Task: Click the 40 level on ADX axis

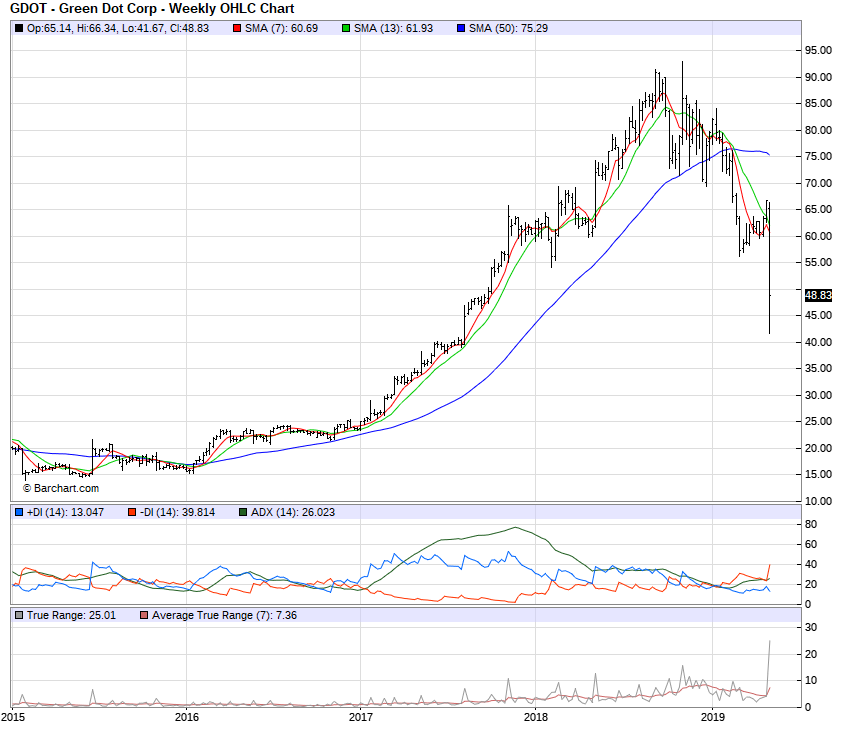Action: [811, 564]
